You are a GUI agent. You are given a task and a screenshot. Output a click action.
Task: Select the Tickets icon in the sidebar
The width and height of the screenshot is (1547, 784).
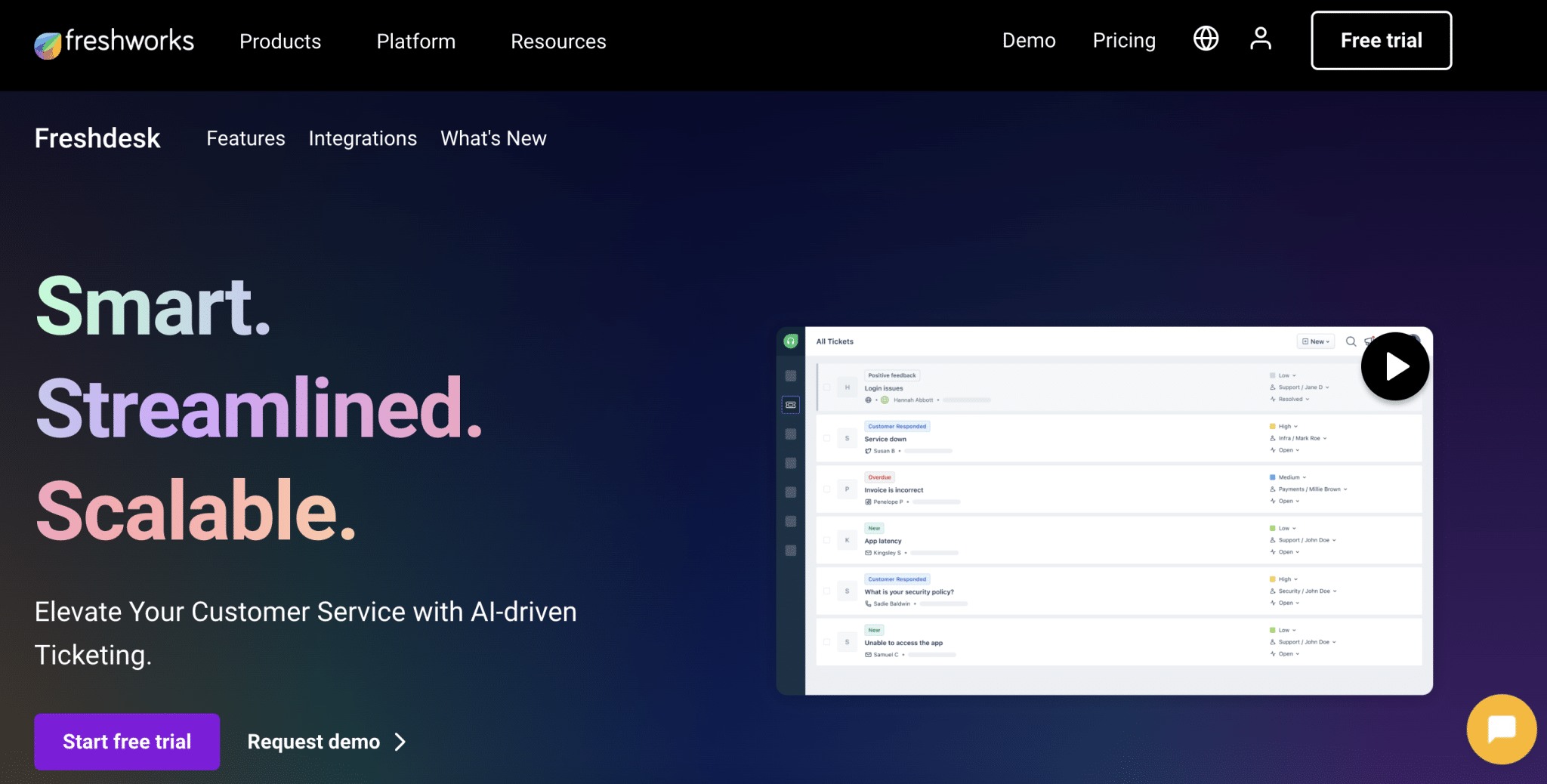click(791, 405)
